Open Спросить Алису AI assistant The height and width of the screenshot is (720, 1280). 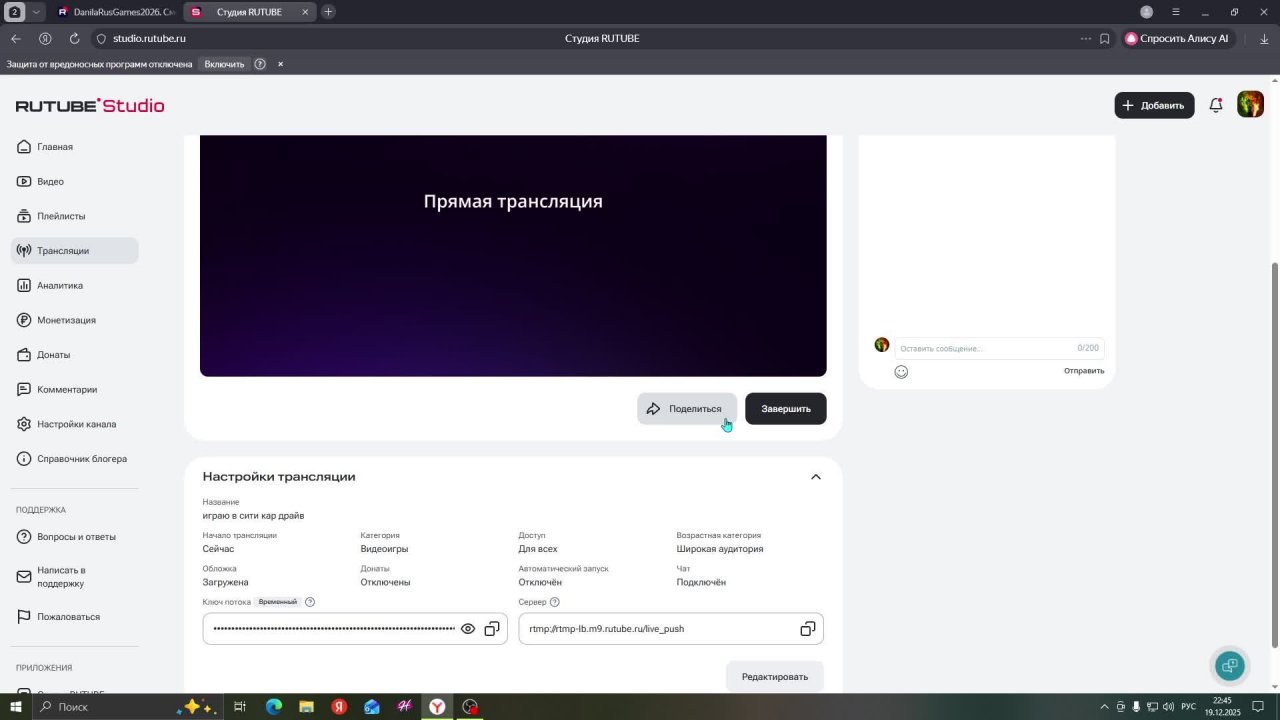point(1178,38)
